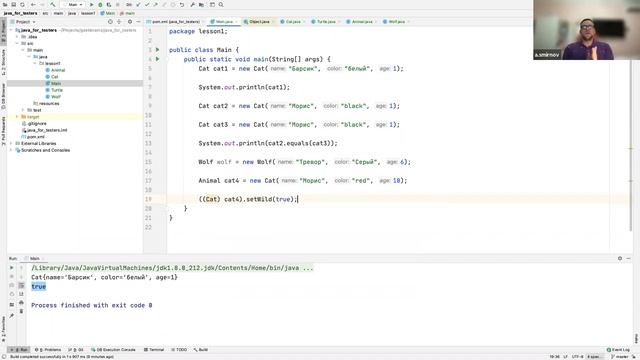Switch to the Turtle.java editor tab
This screenshot has width=640, height=360.
326,22
